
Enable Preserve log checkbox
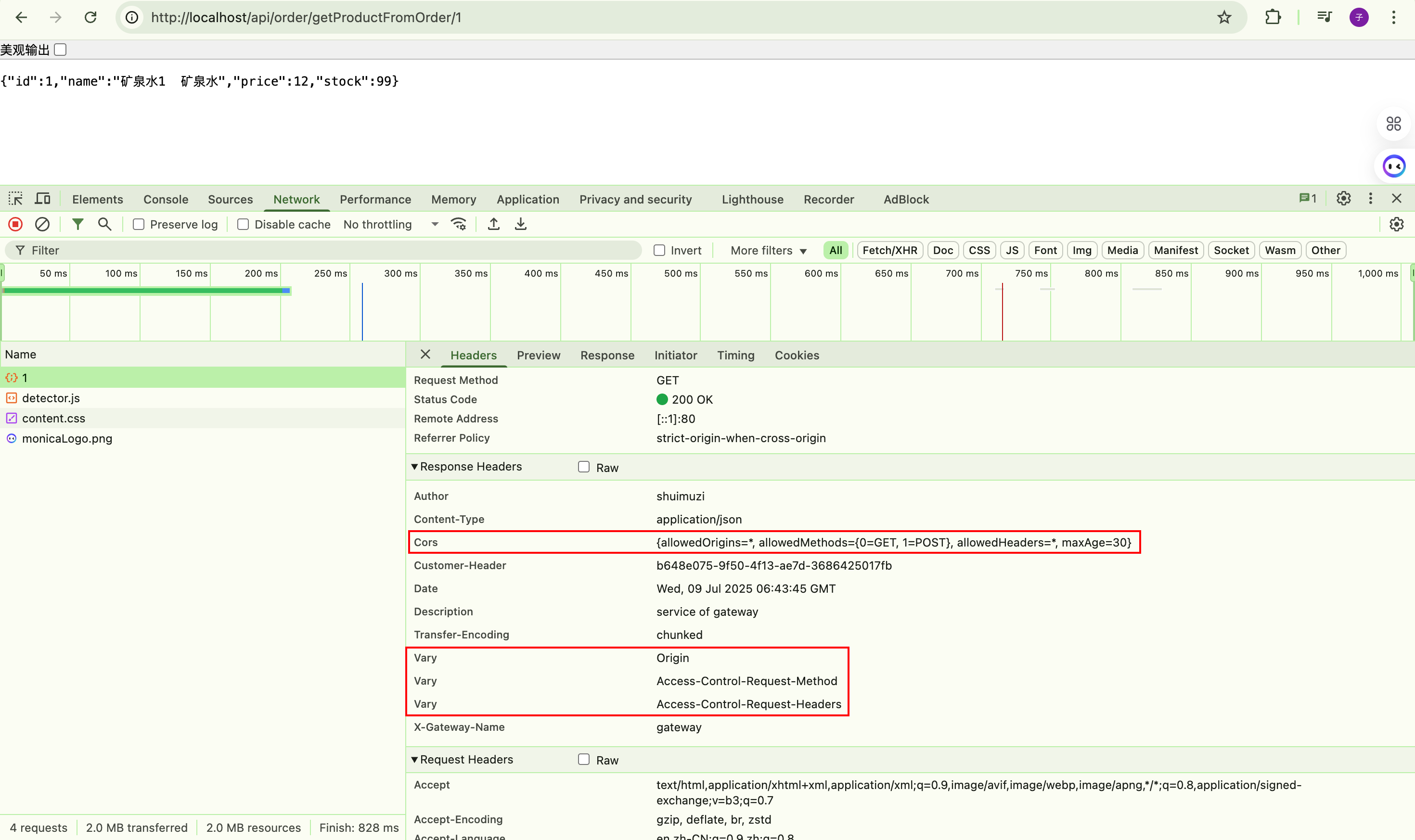pos(138,224)
